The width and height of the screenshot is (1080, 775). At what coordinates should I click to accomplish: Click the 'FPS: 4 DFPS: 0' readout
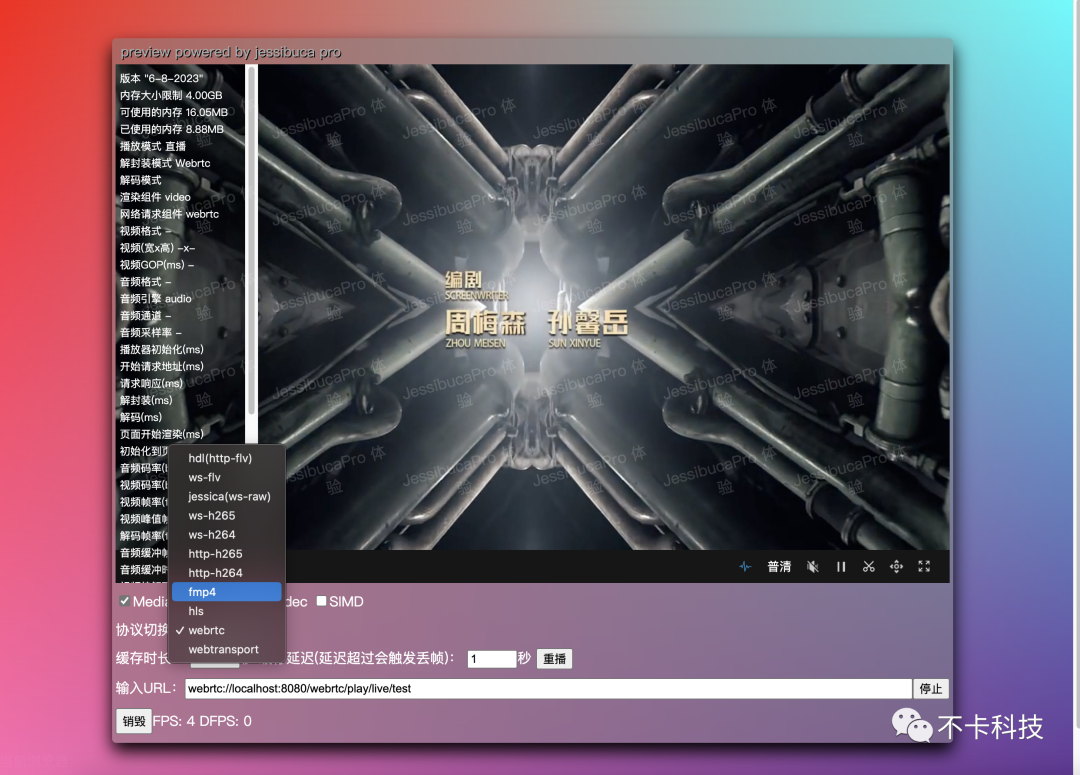pyautogui.click(x=202, y=721)
